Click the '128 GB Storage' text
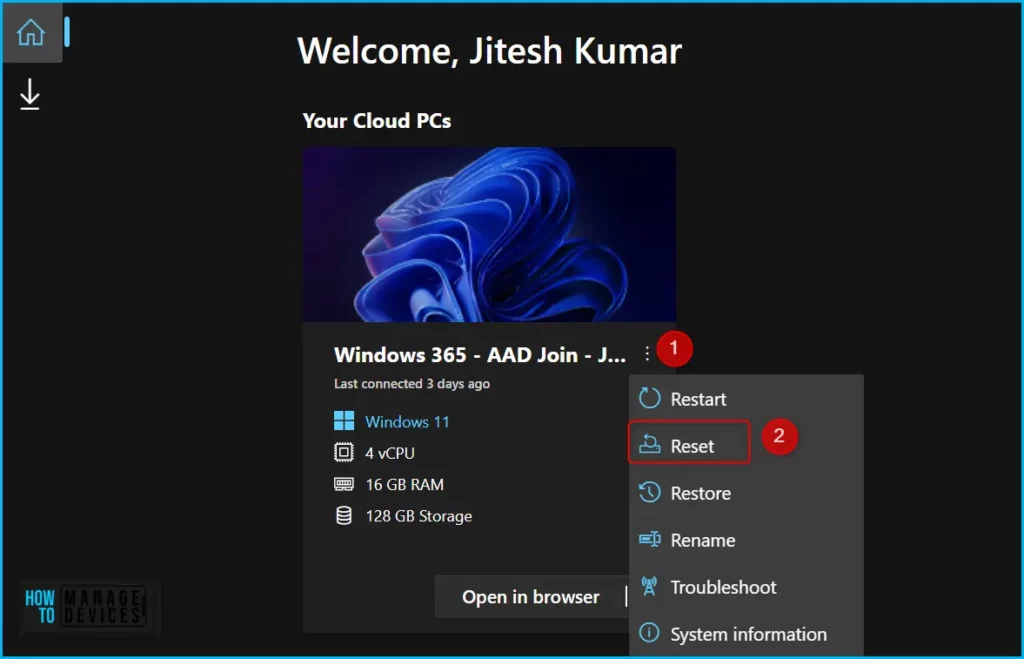The image size is (1024, 659). 419,516
